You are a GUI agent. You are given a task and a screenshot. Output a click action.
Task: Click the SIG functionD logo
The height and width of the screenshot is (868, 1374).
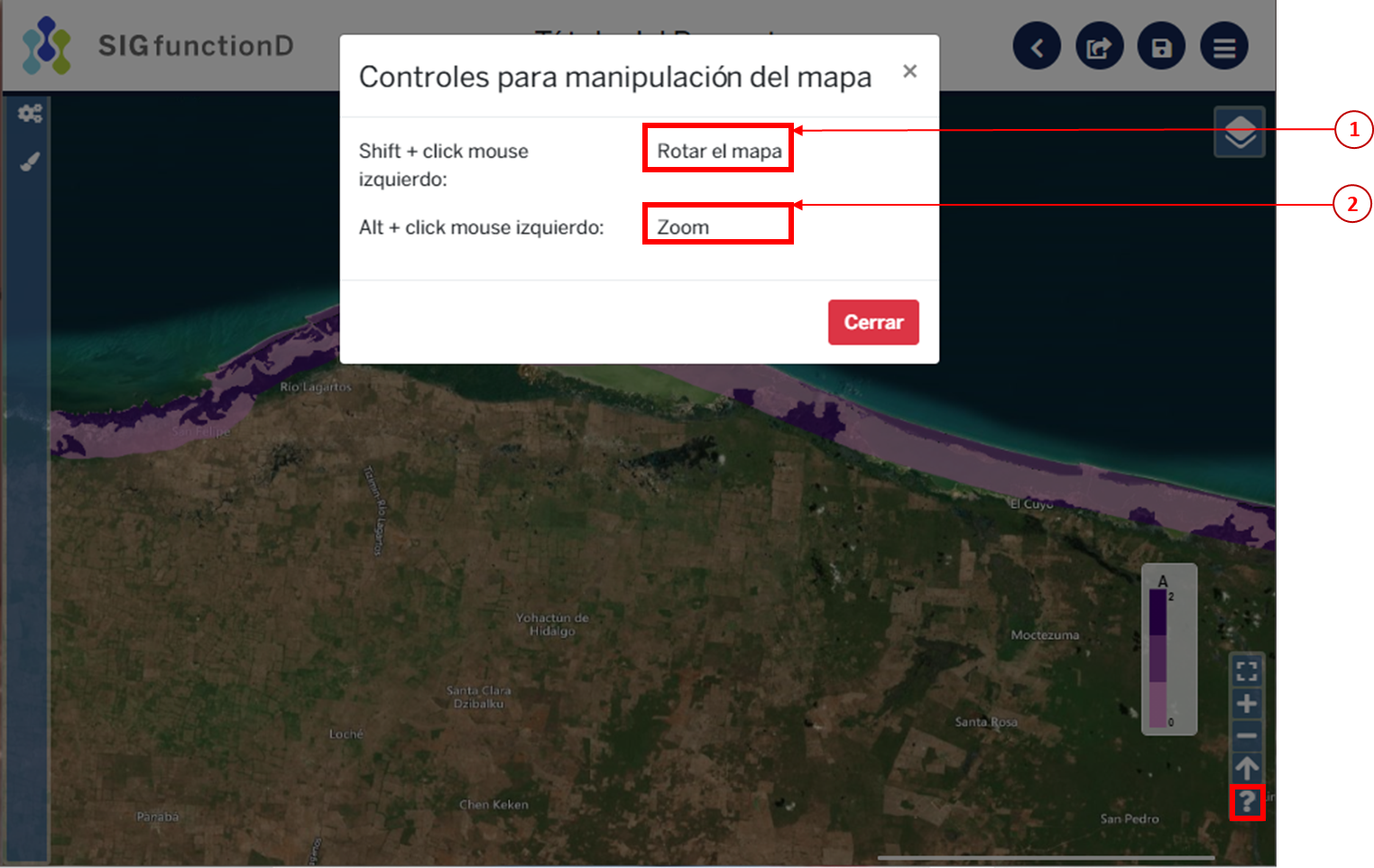[158, 45]
